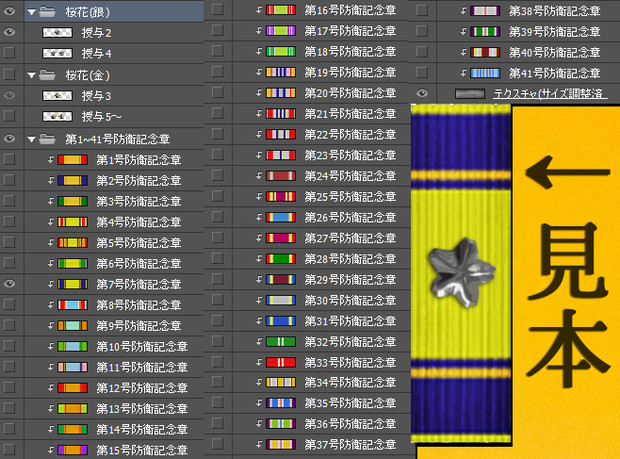
Task: Click the 授与3 layer thumbnail
Action: click(57, 95)
